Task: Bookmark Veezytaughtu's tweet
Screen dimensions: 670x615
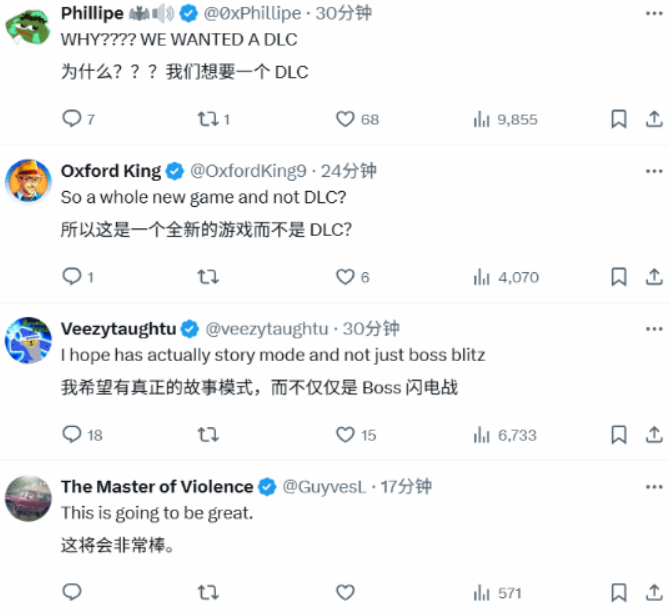Action: point(619,434)
